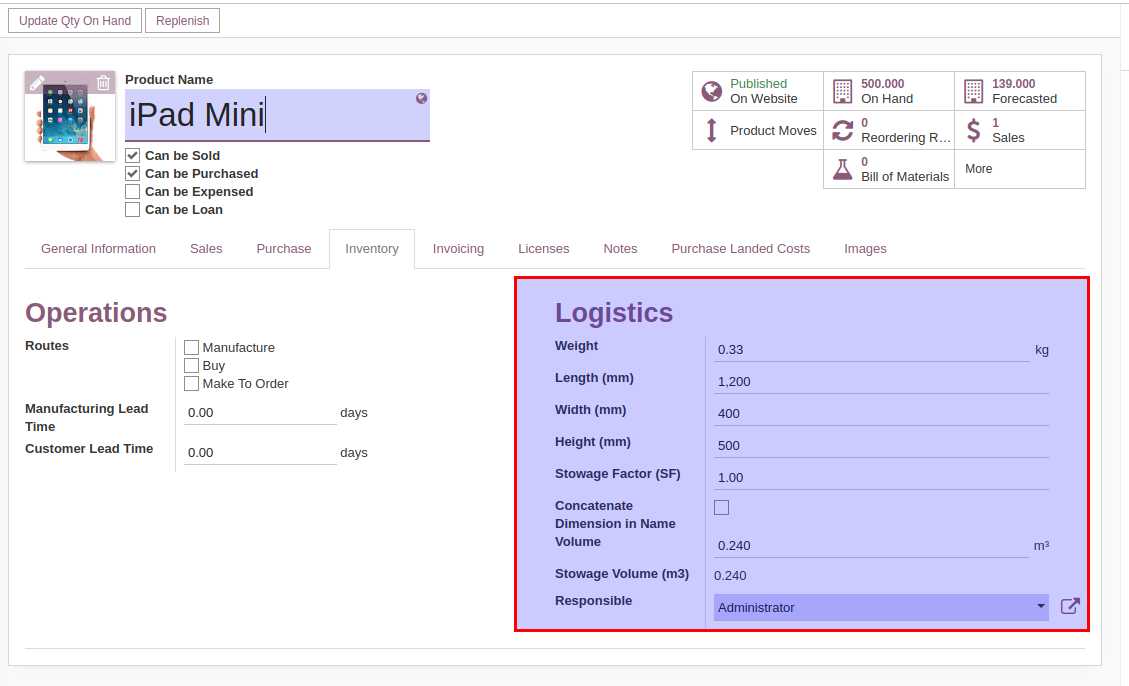1129x686 pixels.
Task: Click the Sales dollar-sign icon
Action: (x=973, y=130)
